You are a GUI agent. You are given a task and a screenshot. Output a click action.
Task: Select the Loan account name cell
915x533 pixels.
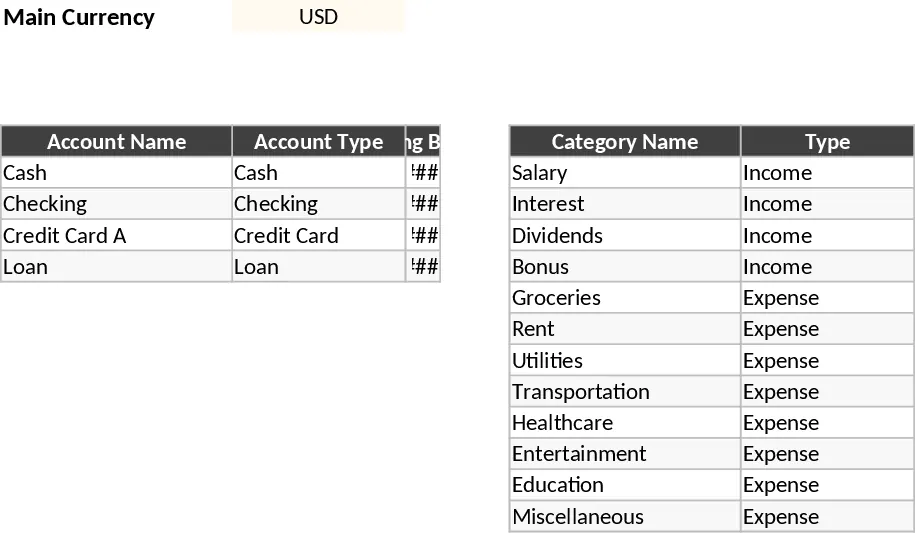coord(117,267)
